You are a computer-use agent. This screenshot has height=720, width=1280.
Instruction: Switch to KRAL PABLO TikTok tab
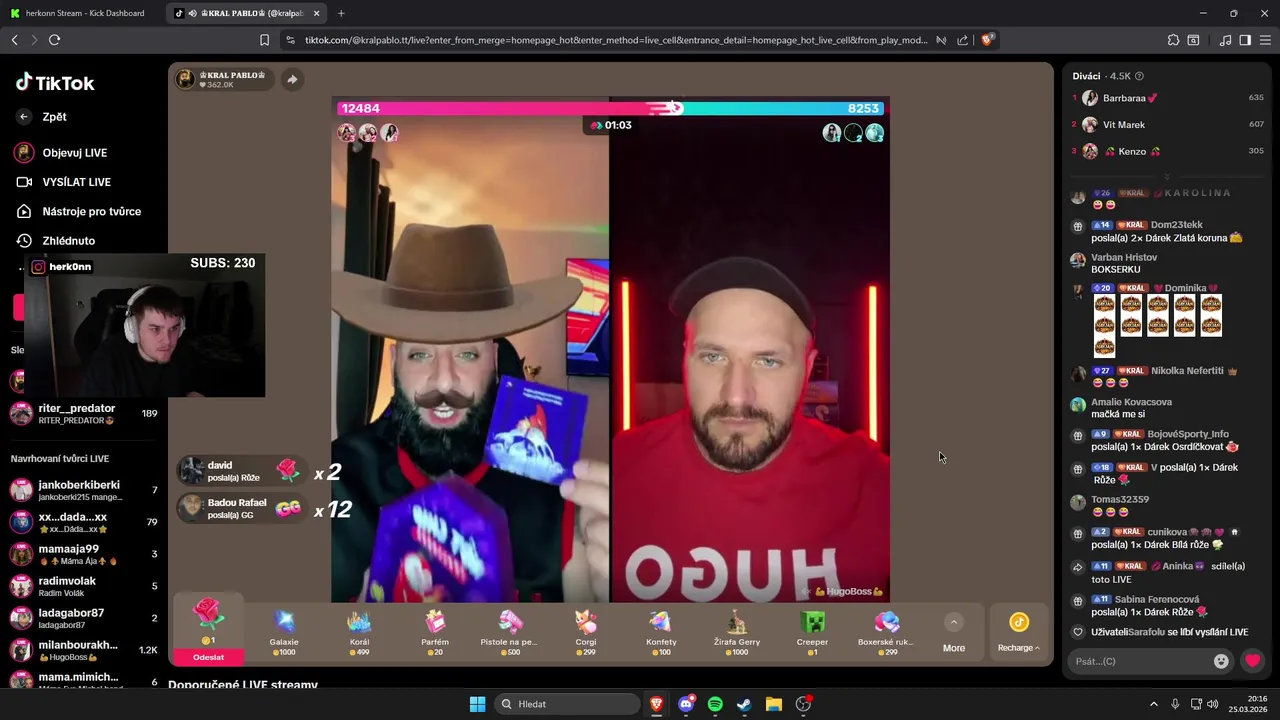(x=248, y=13)
